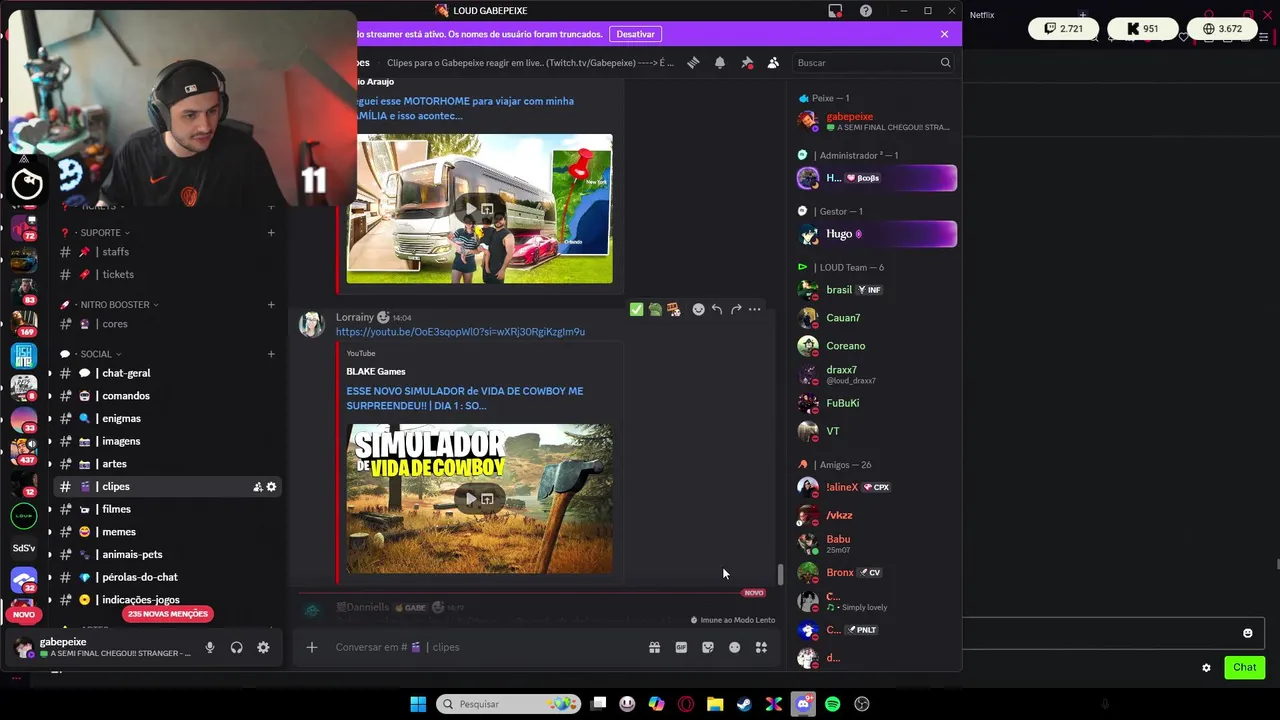Dismiss the streamer mode banner
Screen dimensions: 1280x720
point(944,34)
